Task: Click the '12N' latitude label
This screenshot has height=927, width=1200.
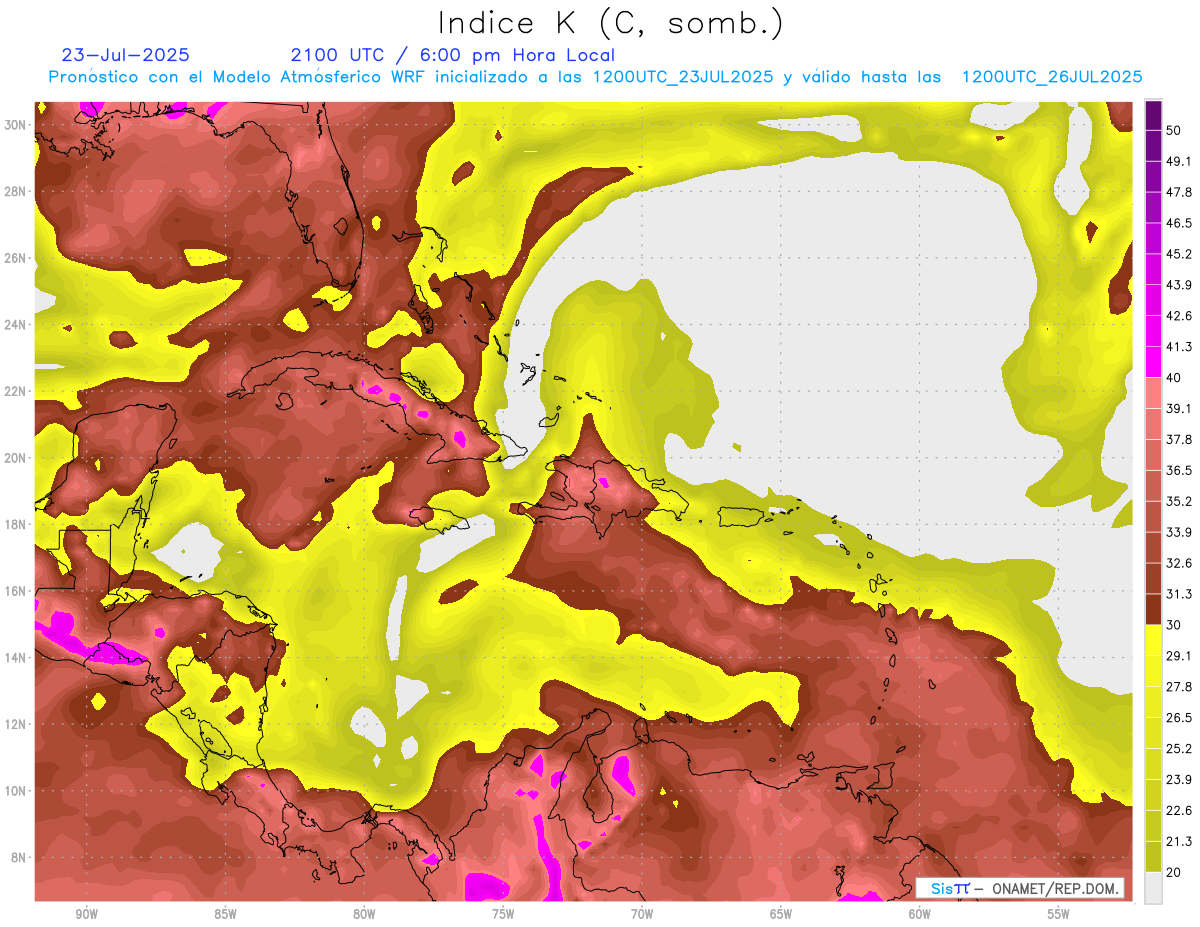Action: point(17,724)
